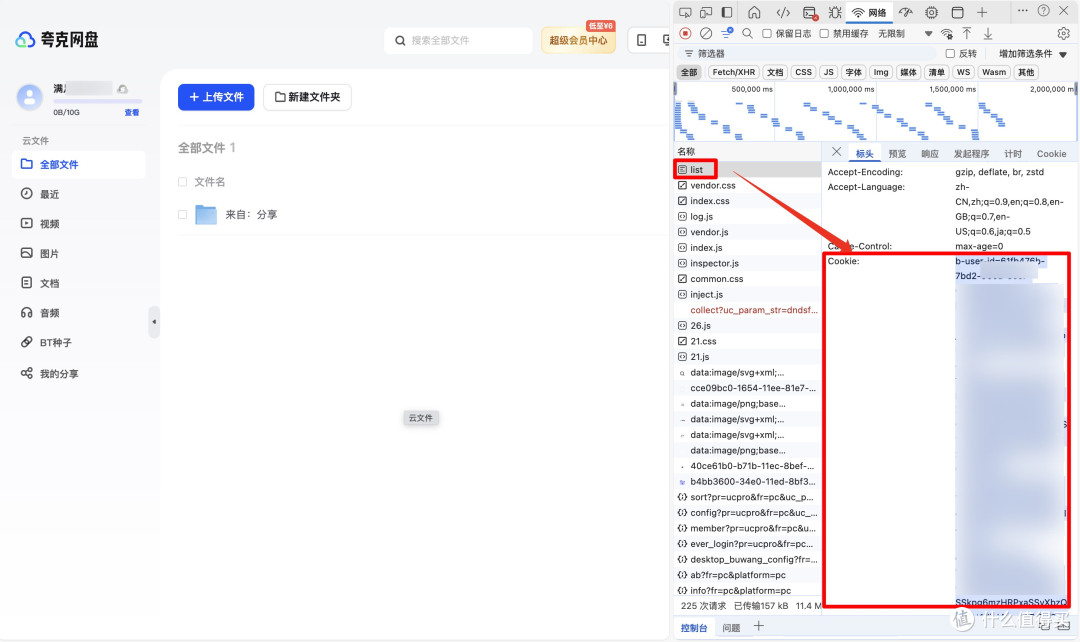Filter requests by Fetch/XHR
This screenshot has height=642, width=1080.
pos(734,72)
